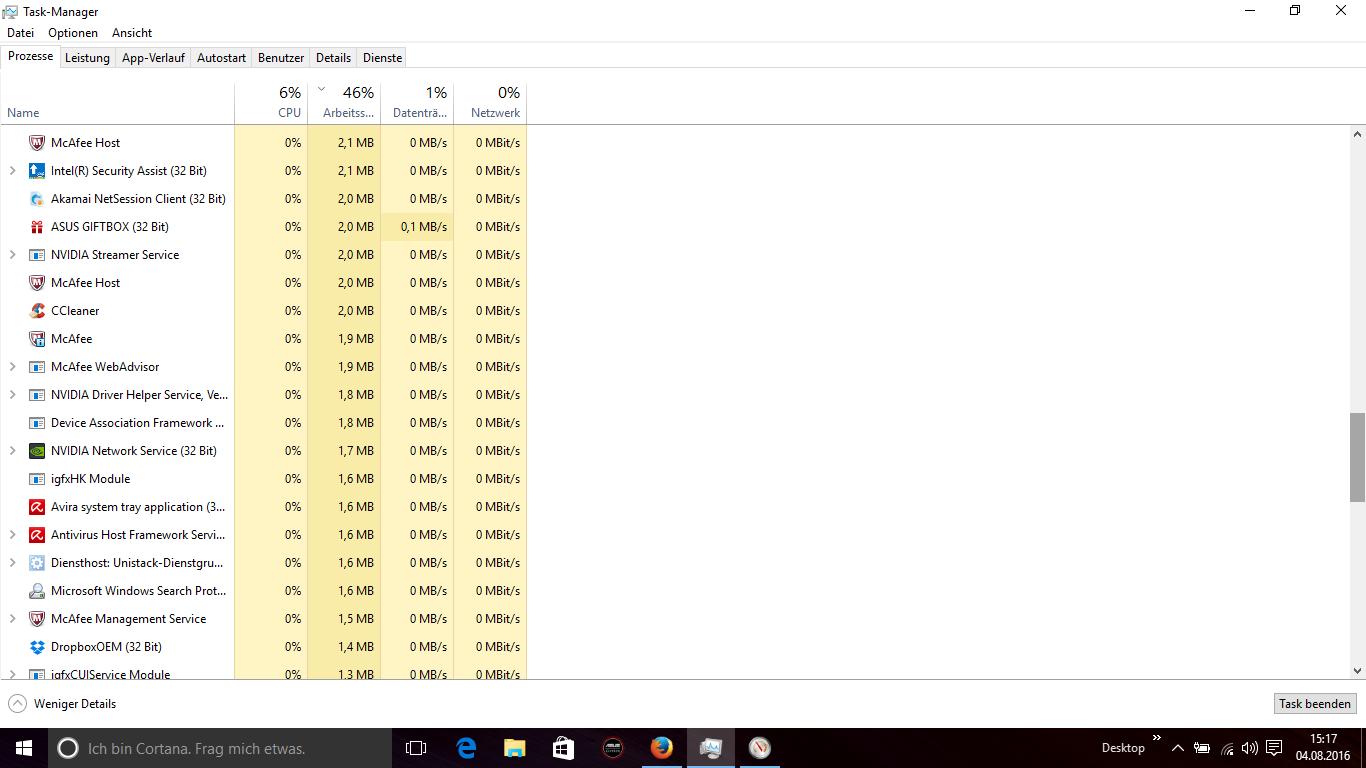Open the Action Center notification icon
The height and width of the screenshot is (768, 1366).
point(1274,748)
